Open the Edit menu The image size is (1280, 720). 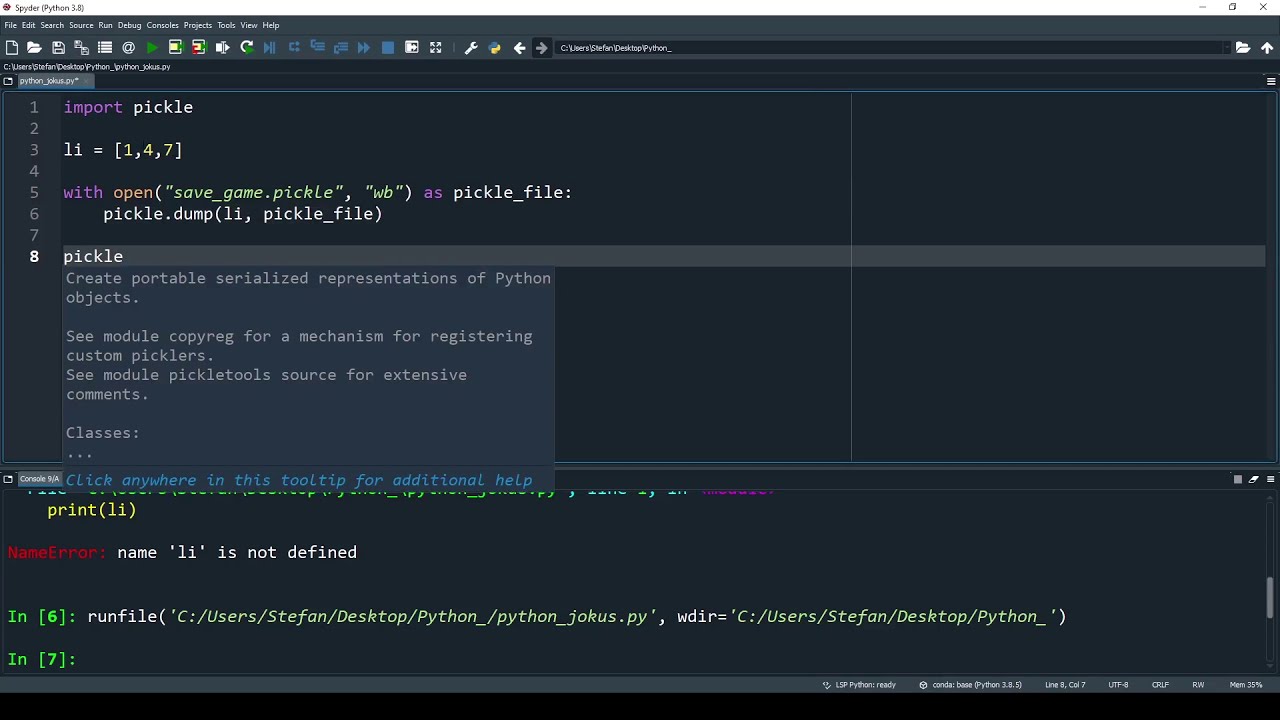29,25
